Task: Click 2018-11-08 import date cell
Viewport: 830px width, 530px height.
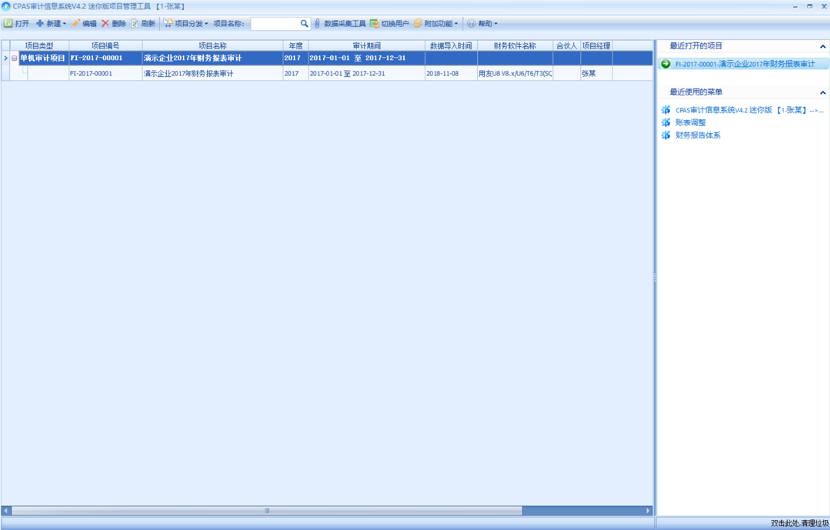Action: pos(451,73)
